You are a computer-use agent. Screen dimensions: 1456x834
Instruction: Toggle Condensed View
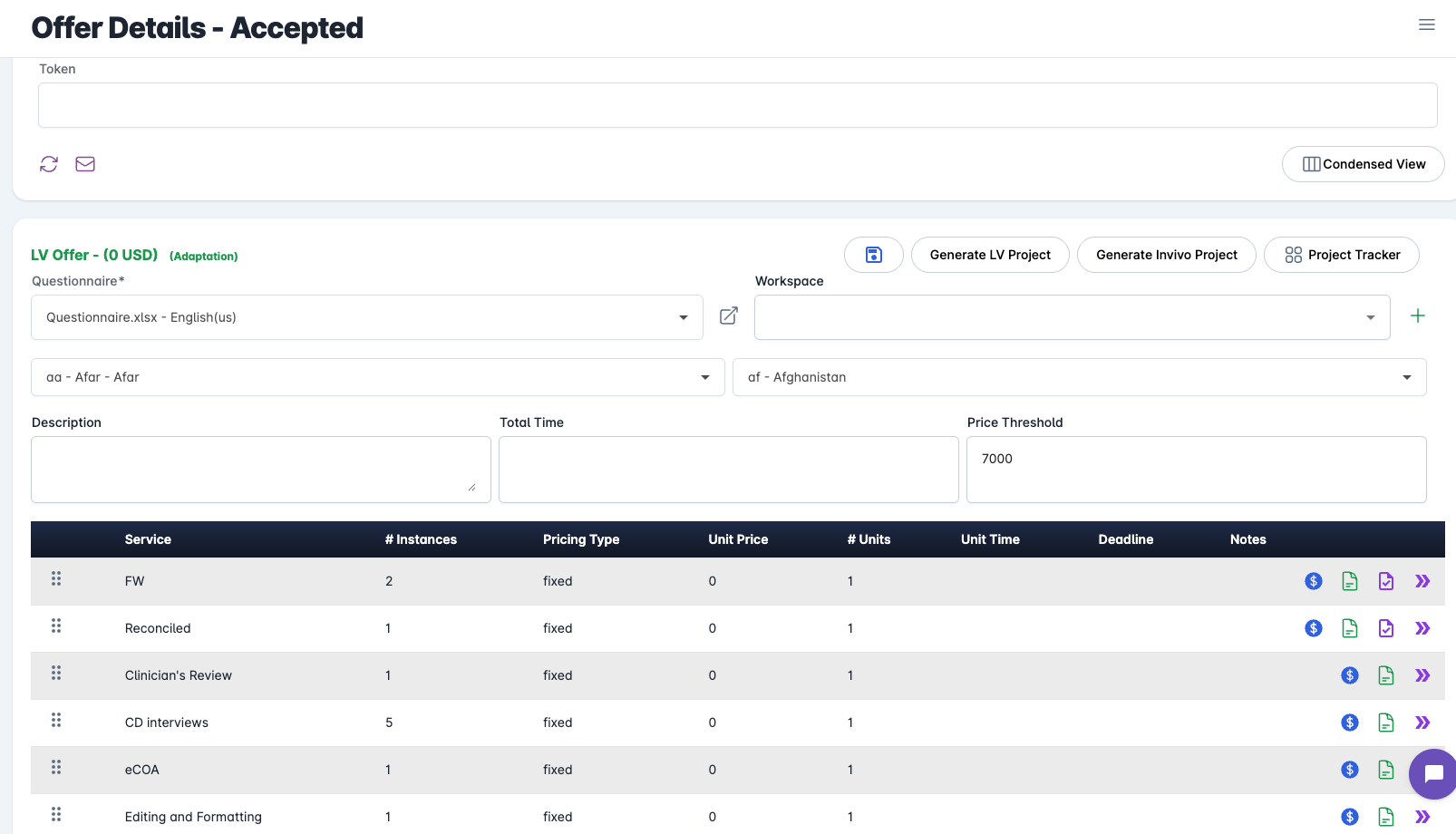pos(1363,164)
